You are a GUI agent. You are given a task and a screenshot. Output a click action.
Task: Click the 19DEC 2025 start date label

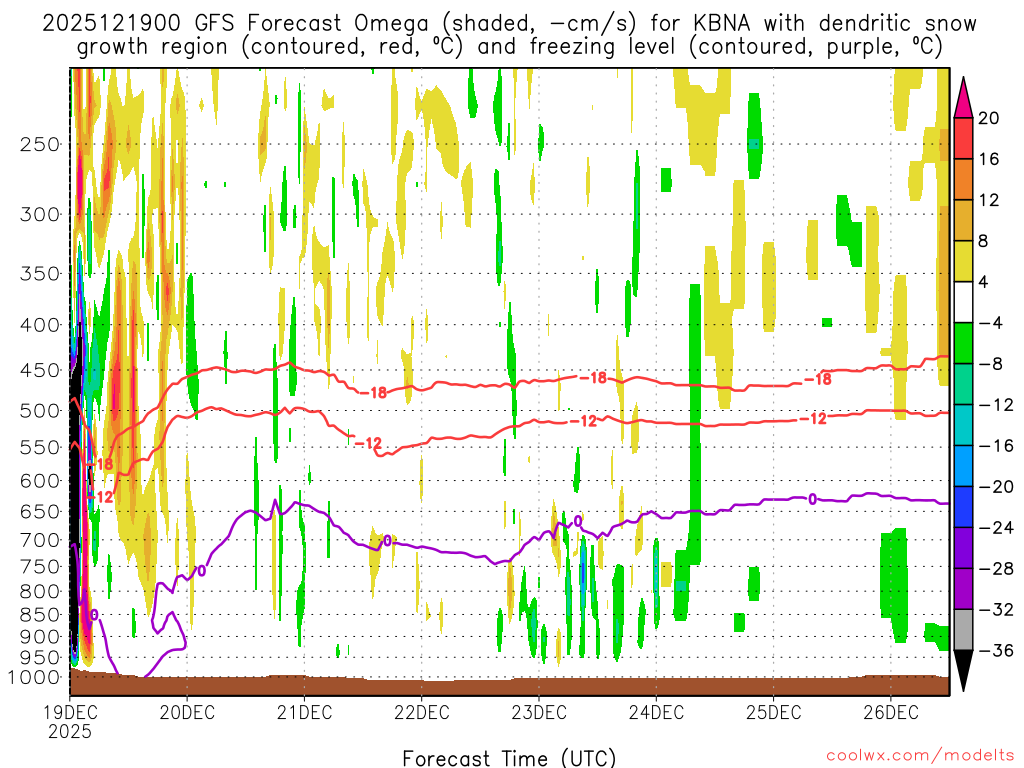(x=69, y=721)
